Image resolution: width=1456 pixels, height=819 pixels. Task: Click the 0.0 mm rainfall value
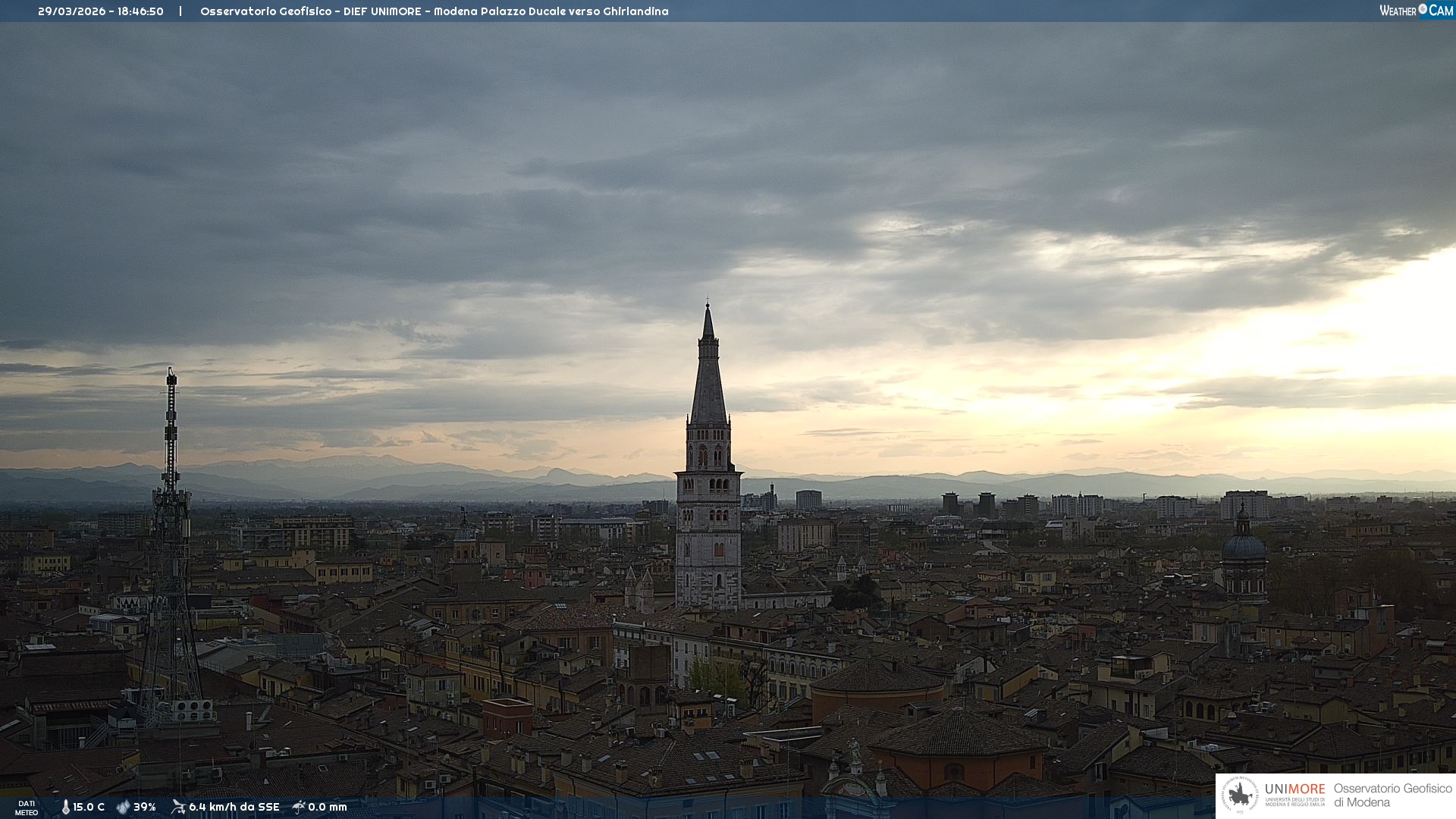(x=328, y=807)
